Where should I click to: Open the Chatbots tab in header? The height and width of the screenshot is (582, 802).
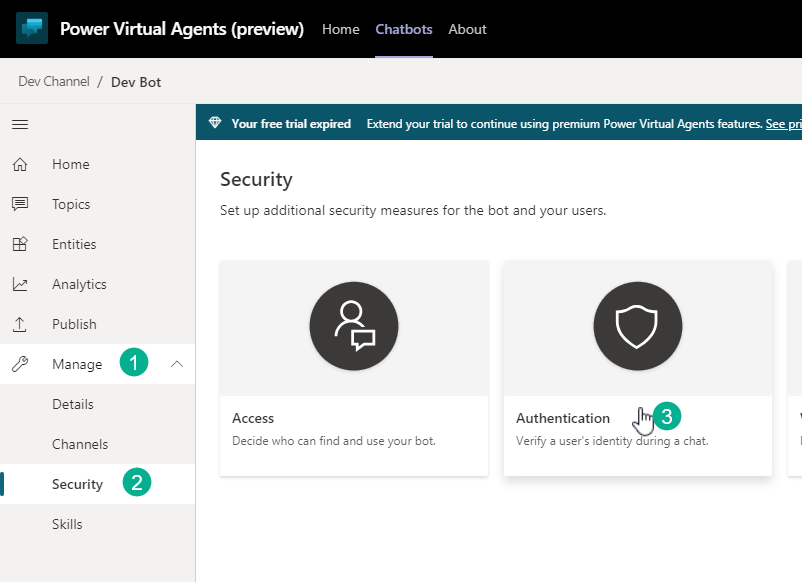click(404, 29)
